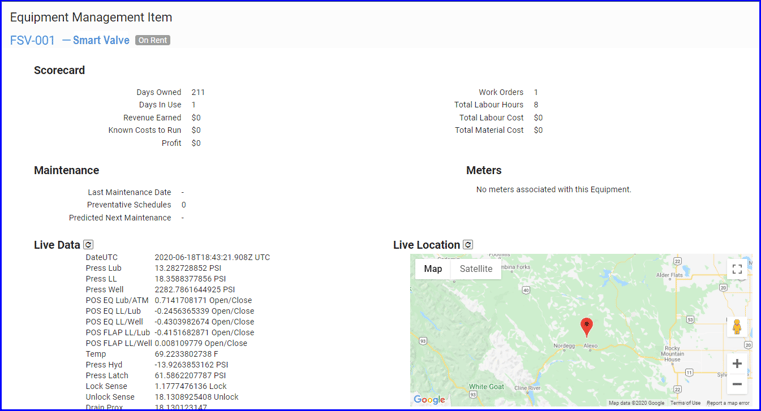Click the Last Maintenance Date label
The image size is (761, 411).
point(129,192)
